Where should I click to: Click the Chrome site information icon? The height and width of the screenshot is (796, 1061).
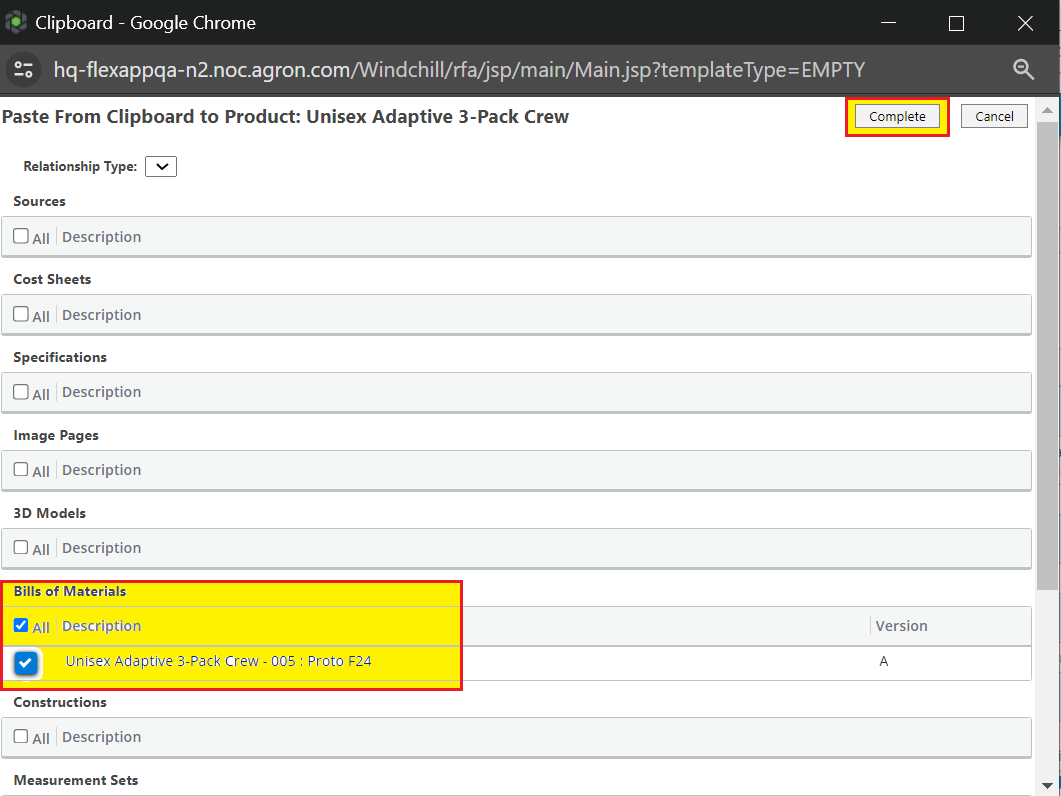[24, 69]
